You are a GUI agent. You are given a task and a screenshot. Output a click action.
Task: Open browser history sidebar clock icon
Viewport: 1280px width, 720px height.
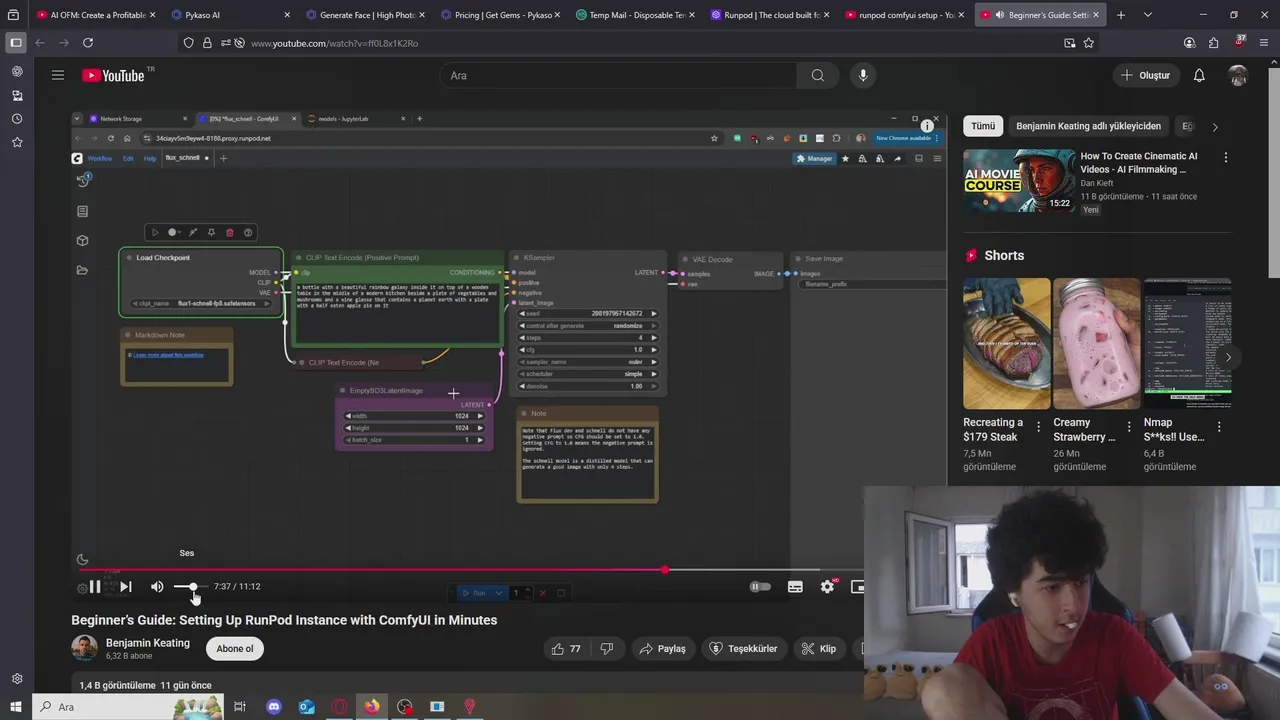coord(17,119)
